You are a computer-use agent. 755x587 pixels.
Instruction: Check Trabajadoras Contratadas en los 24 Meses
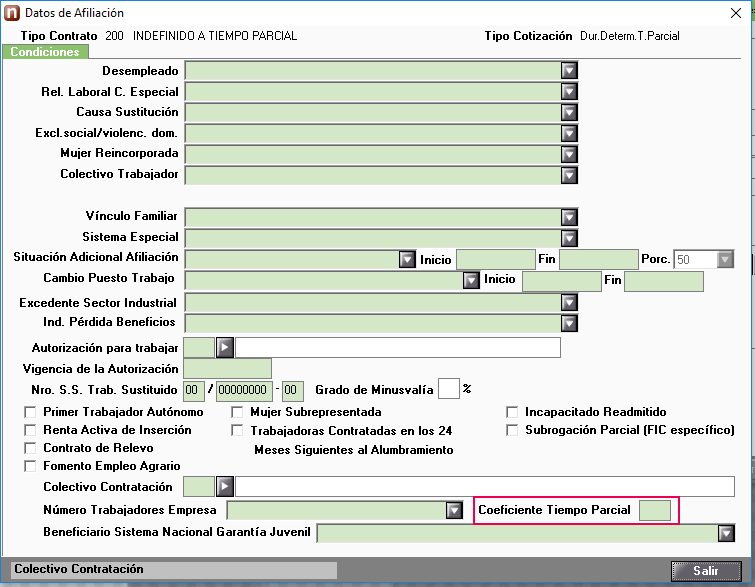pyautogui.click(x=237, y=430)
